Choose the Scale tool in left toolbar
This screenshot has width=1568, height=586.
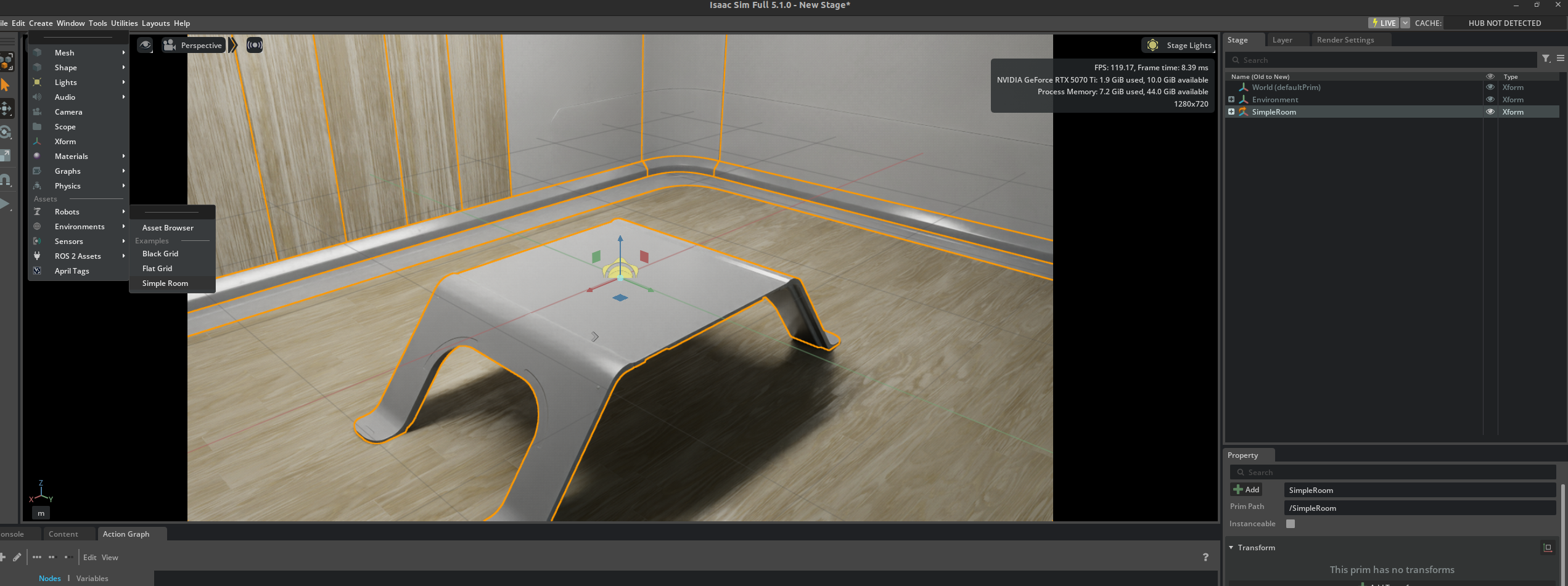click(6, 156)
